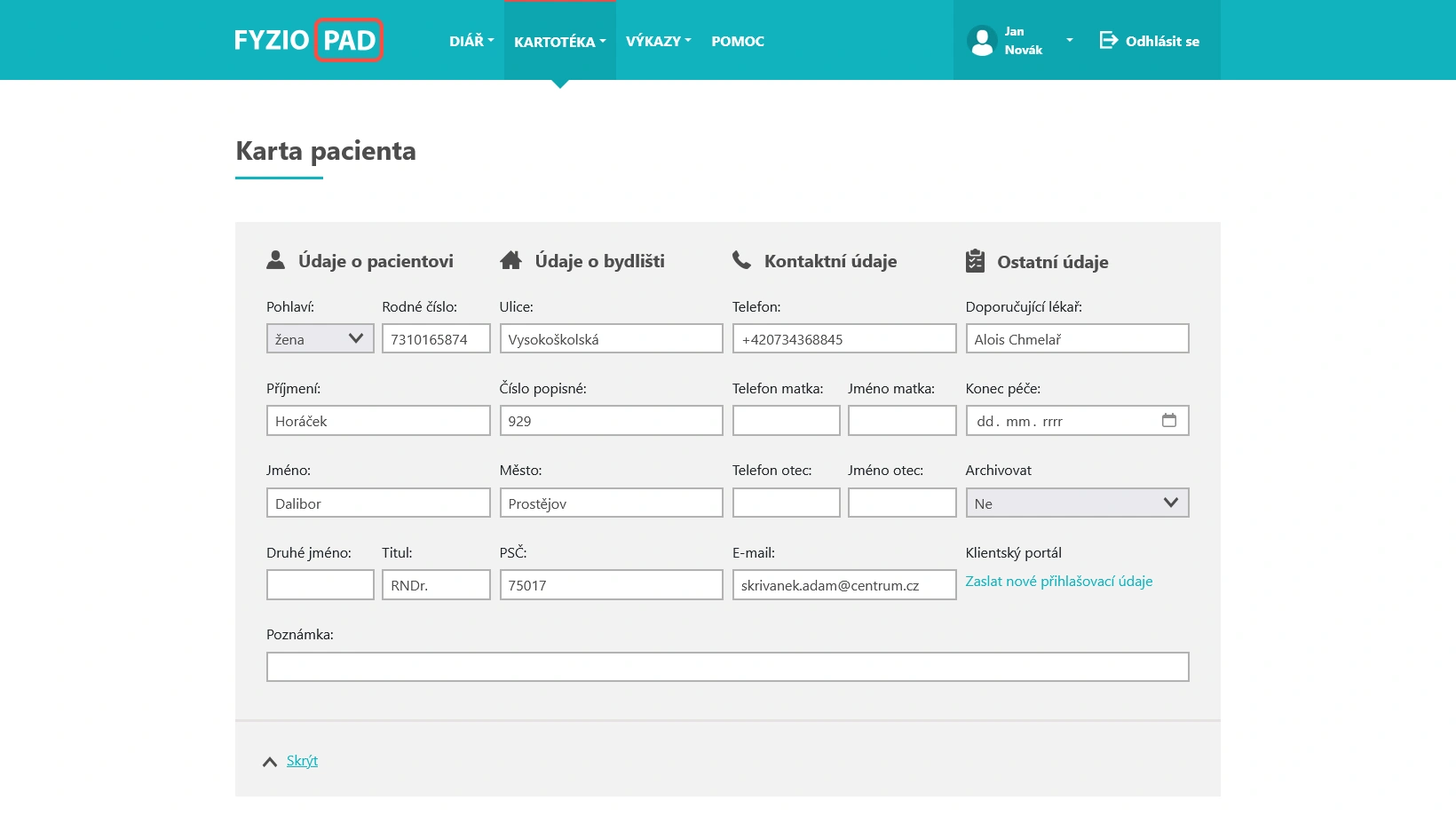Click the logout icon beside Odhlásit se

coord(1107,40)
